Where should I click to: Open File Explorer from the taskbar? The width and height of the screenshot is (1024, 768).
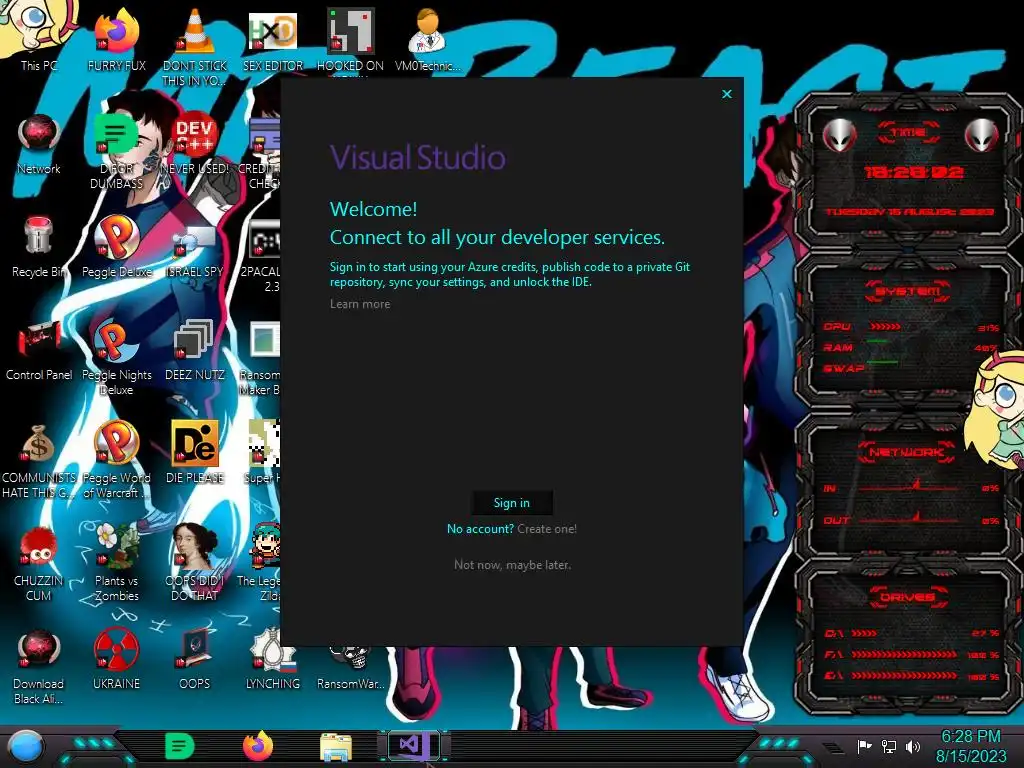coord(336,746)
